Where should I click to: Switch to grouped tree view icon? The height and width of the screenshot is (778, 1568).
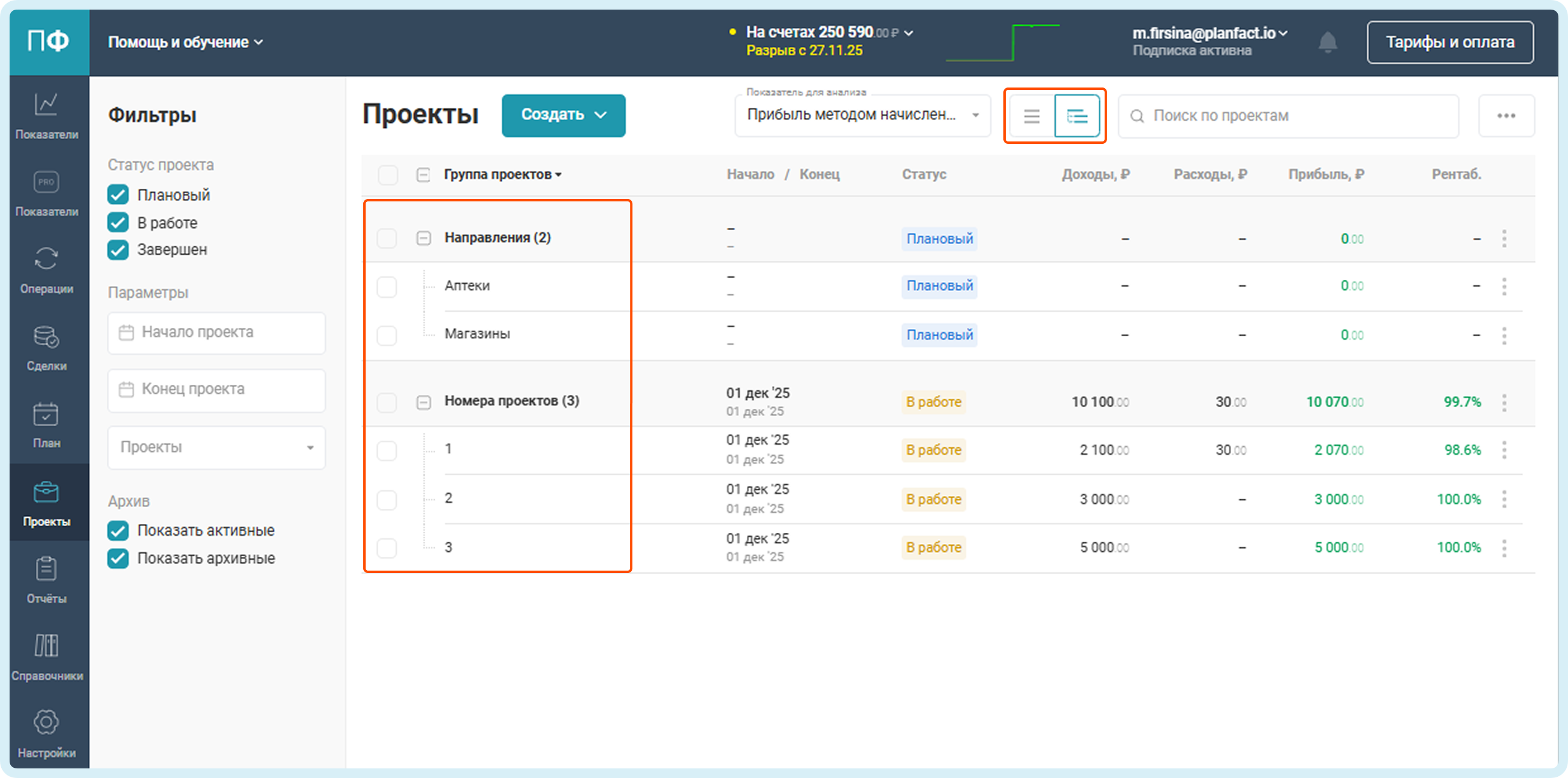1077,116
